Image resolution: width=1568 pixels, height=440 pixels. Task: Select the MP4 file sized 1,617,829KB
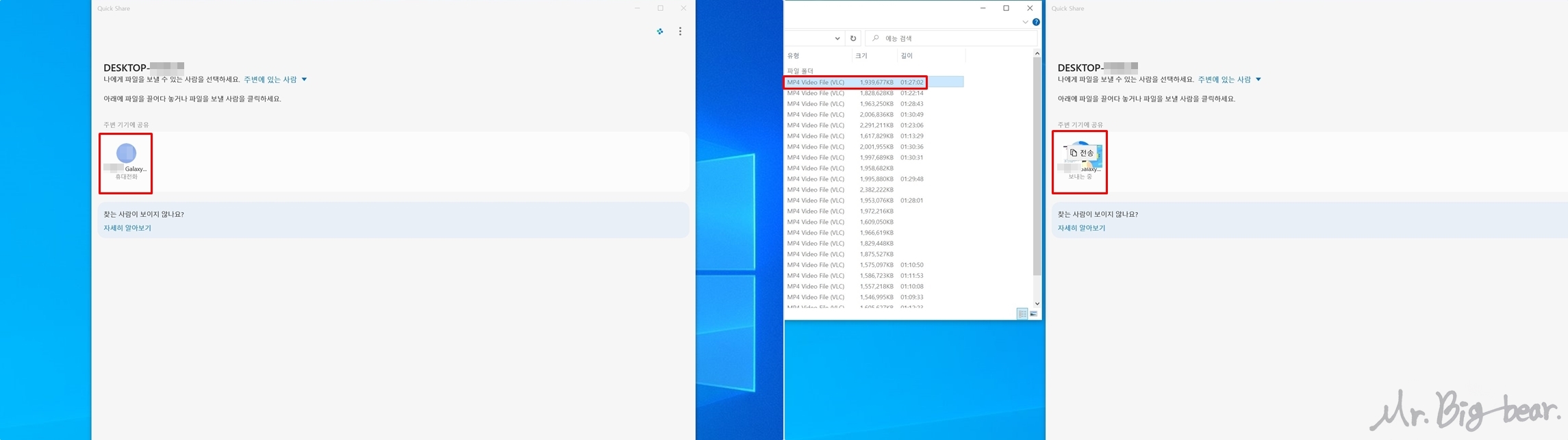[874, 136]
